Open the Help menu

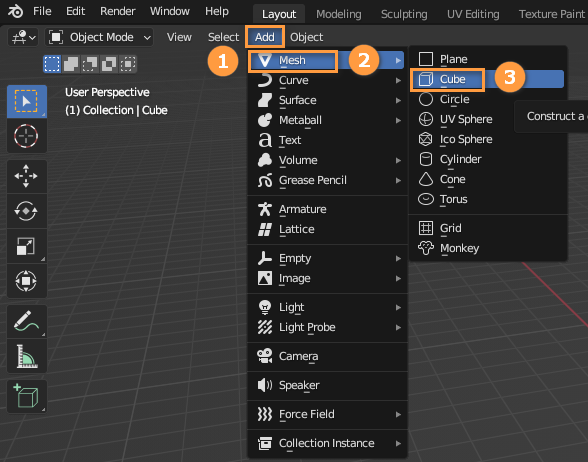tap(217, 11)
